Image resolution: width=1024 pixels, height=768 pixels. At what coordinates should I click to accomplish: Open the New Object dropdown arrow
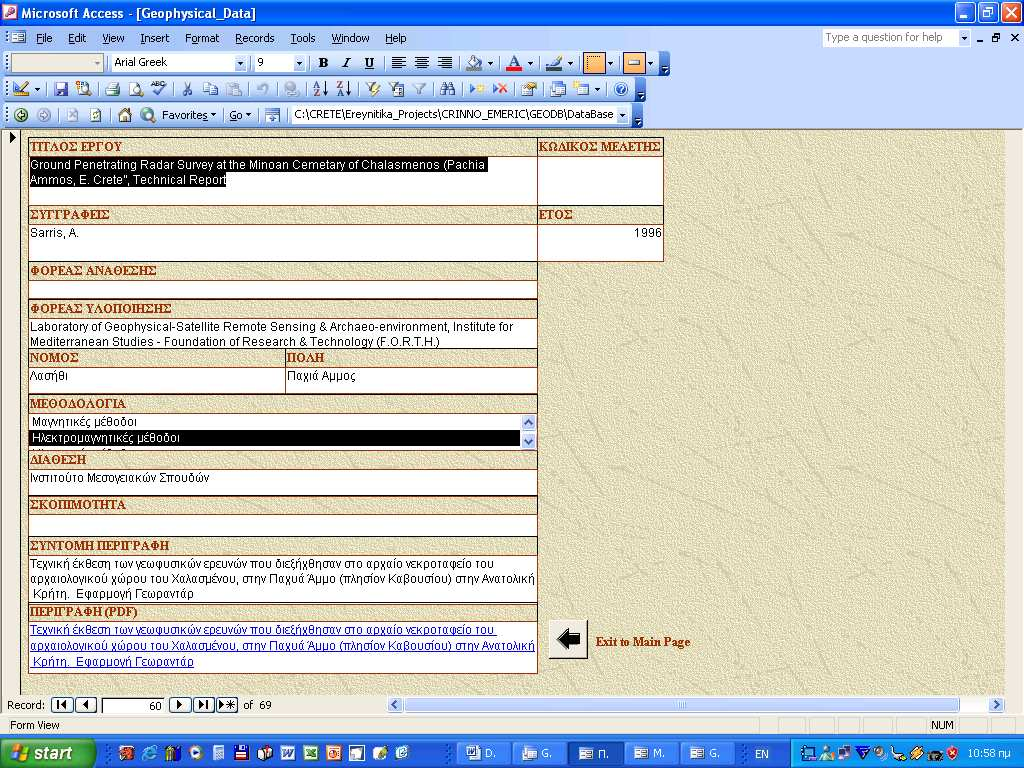(597, 89)
